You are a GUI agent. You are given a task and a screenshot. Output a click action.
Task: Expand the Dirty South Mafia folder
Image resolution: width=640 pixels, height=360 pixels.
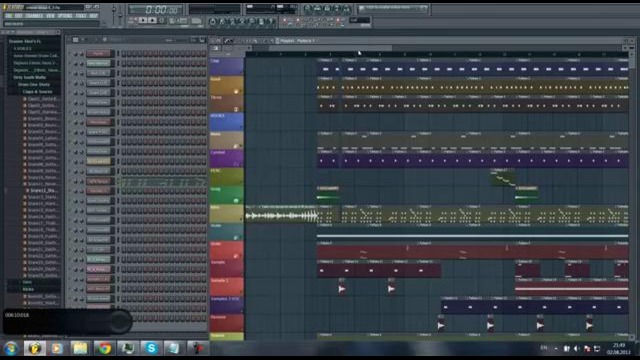tap(29, 77)
